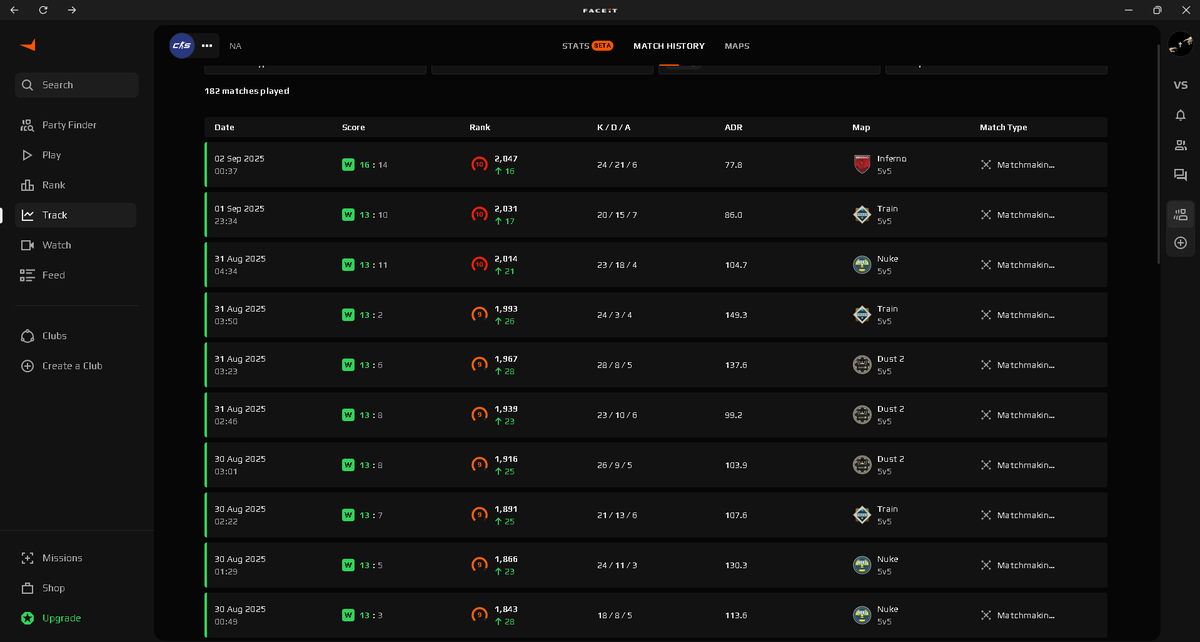Open the 30 Aug 2025 01:29 match row
Viewport: 1200px width, 642px height.
pos(656,564)
